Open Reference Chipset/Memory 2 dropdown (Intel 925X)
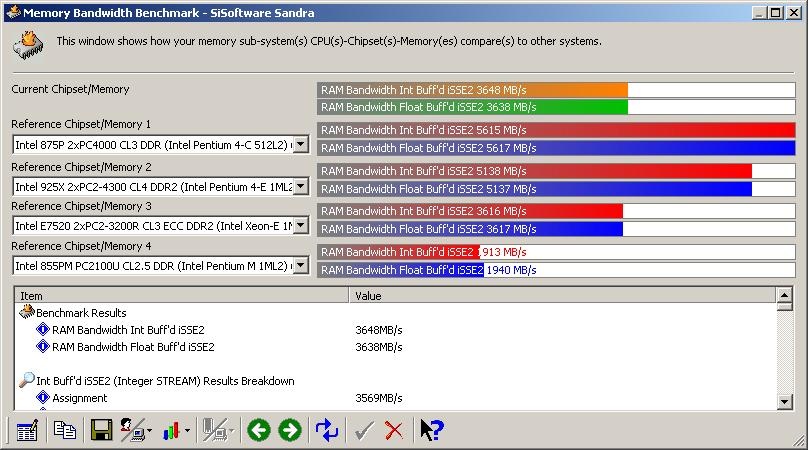This screenshot has height=450, width=808. pos(300,187)
